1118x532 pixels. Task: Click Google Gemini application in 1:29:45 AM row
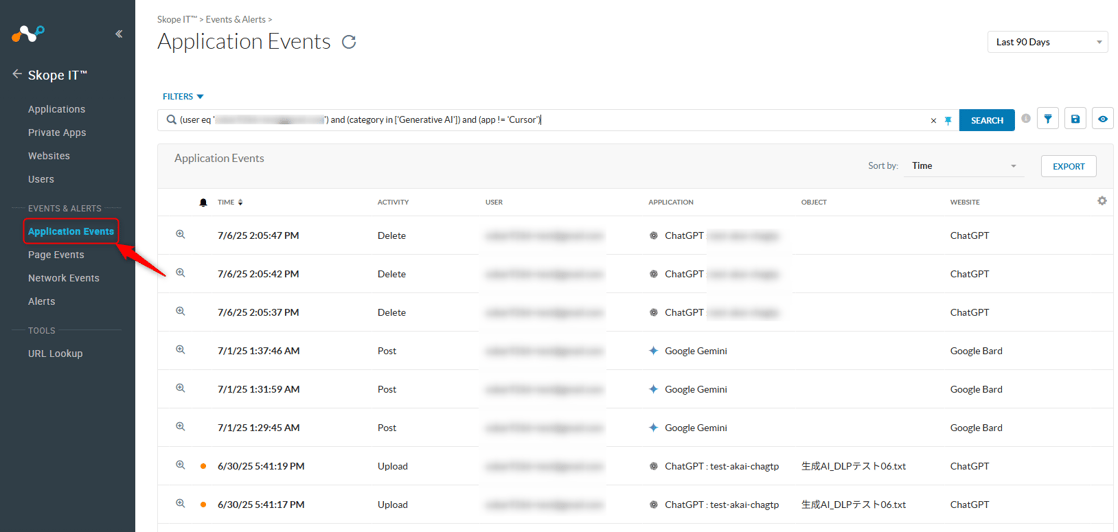pyautogui.click(x=696, y=428)
